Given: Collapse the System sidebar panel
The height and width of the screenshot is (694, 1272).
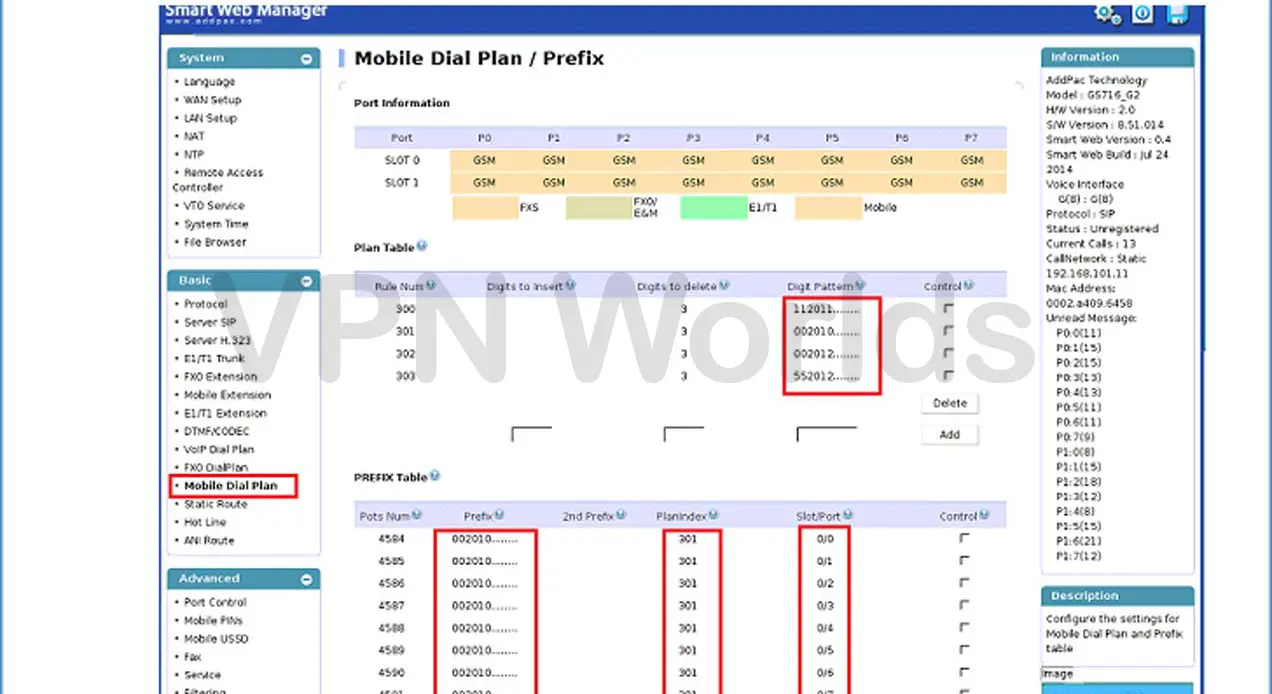Looking at the screenshot, I should (x=306, y=58).
